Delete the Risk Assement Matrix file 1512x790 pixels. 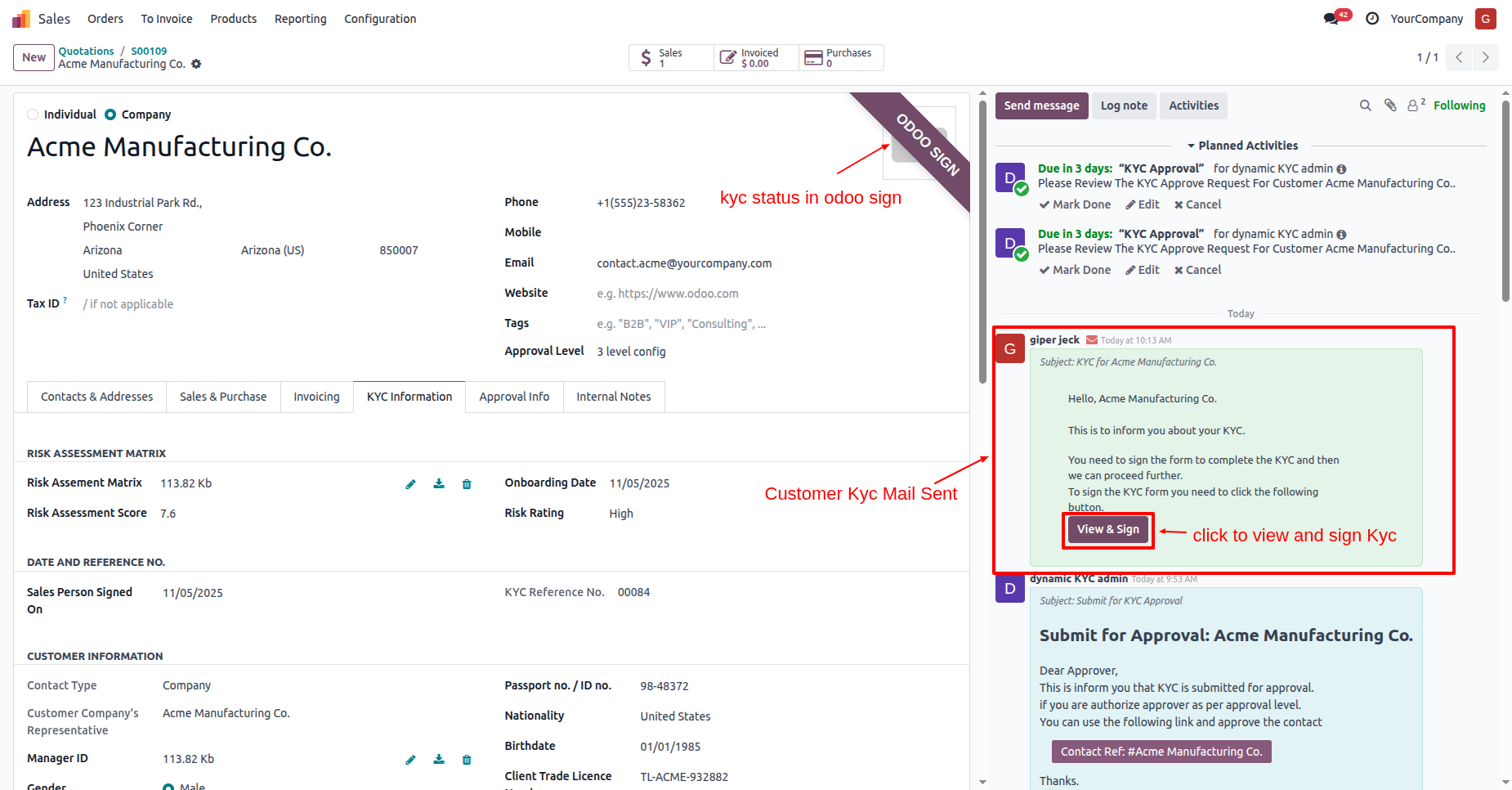(467, 484)
